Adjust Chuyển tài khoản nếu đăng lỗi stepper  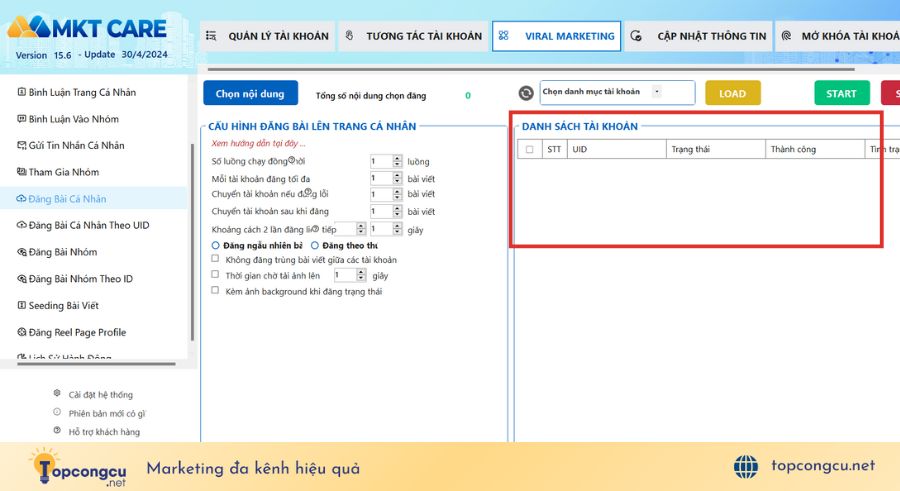click(397, 194)
